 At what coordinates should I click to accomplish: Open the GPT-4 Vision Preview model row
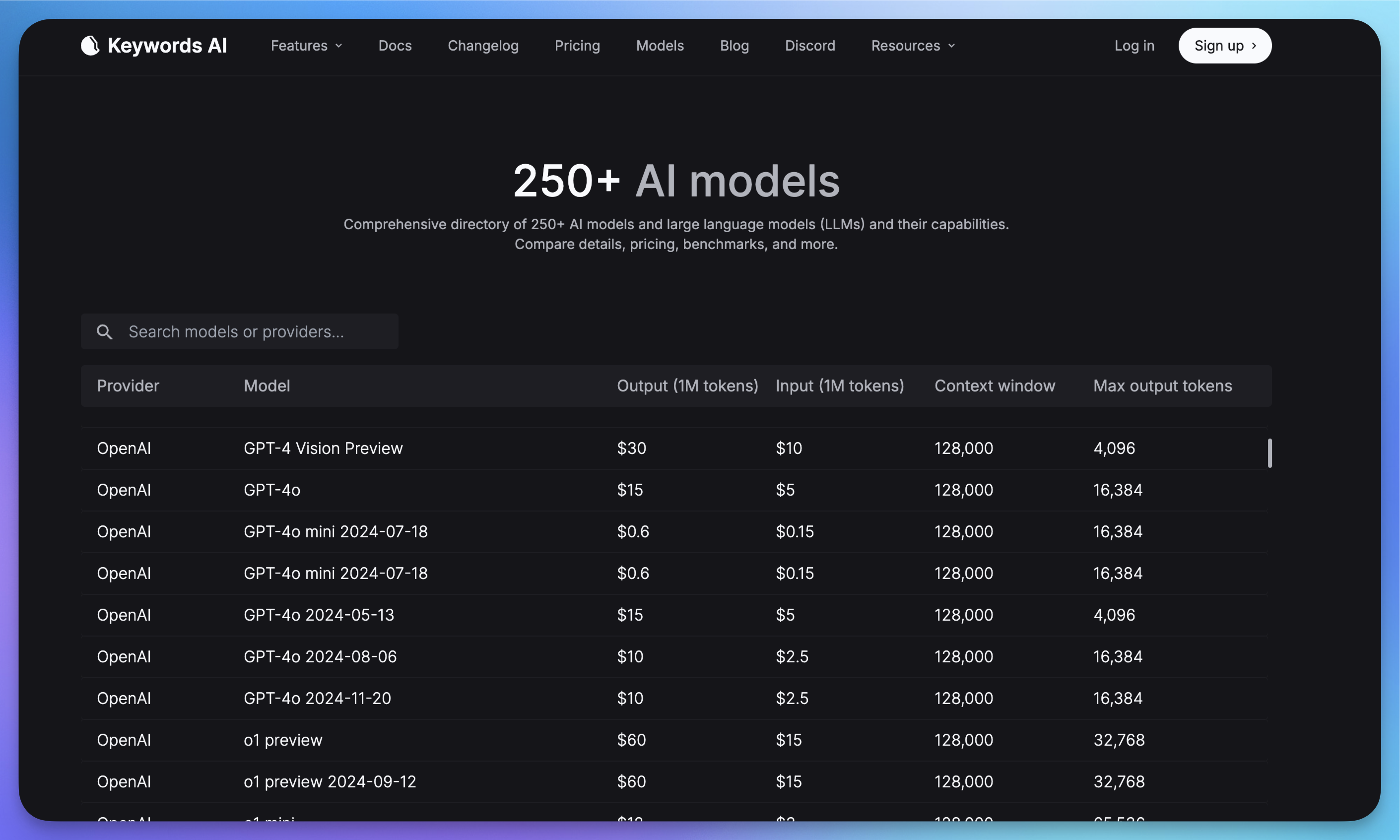coord(323,449)
